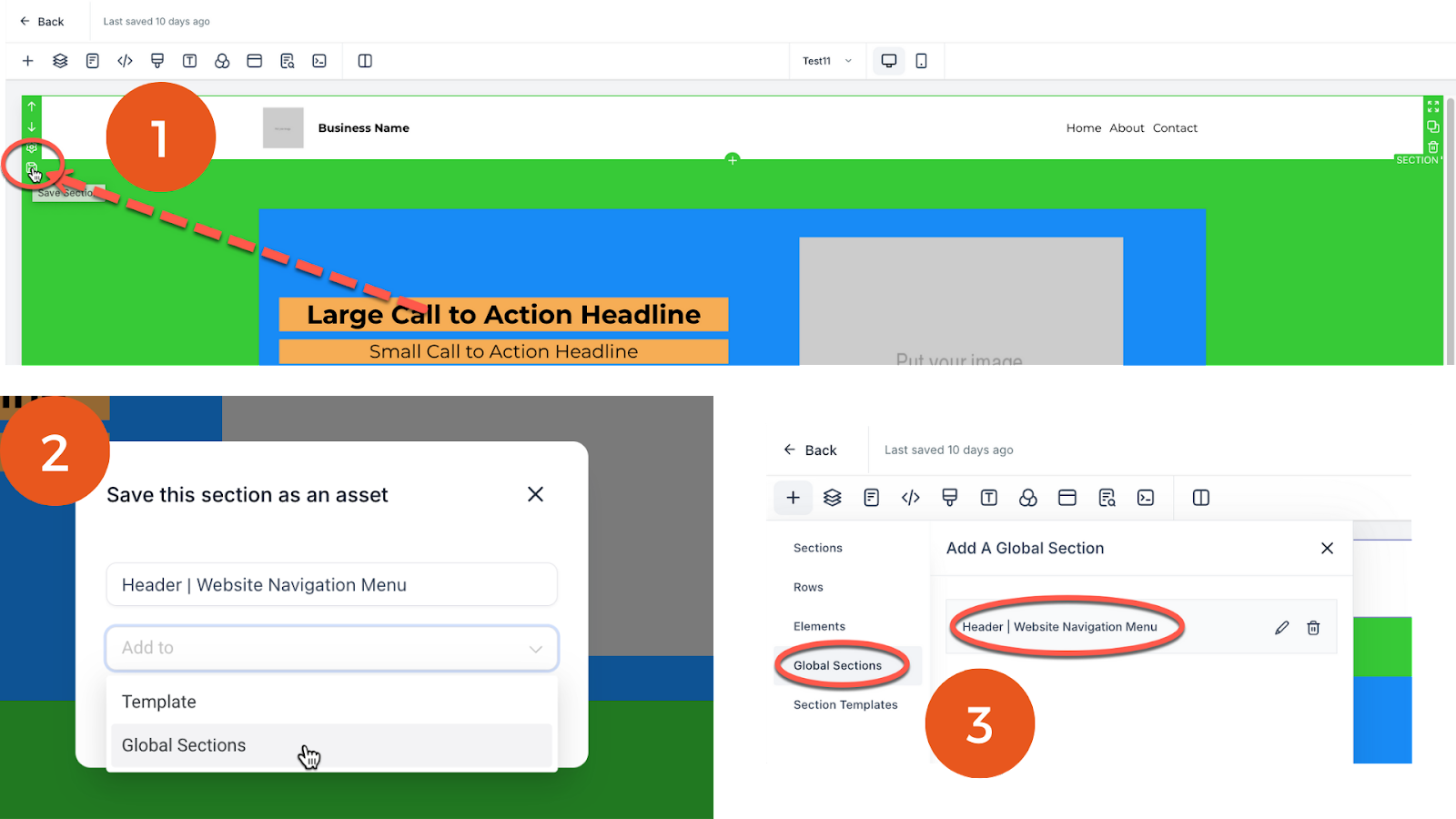Click the Save Section icon on green sidebar
Viewport: 1456px width, 819px height.
coord(32,167)
